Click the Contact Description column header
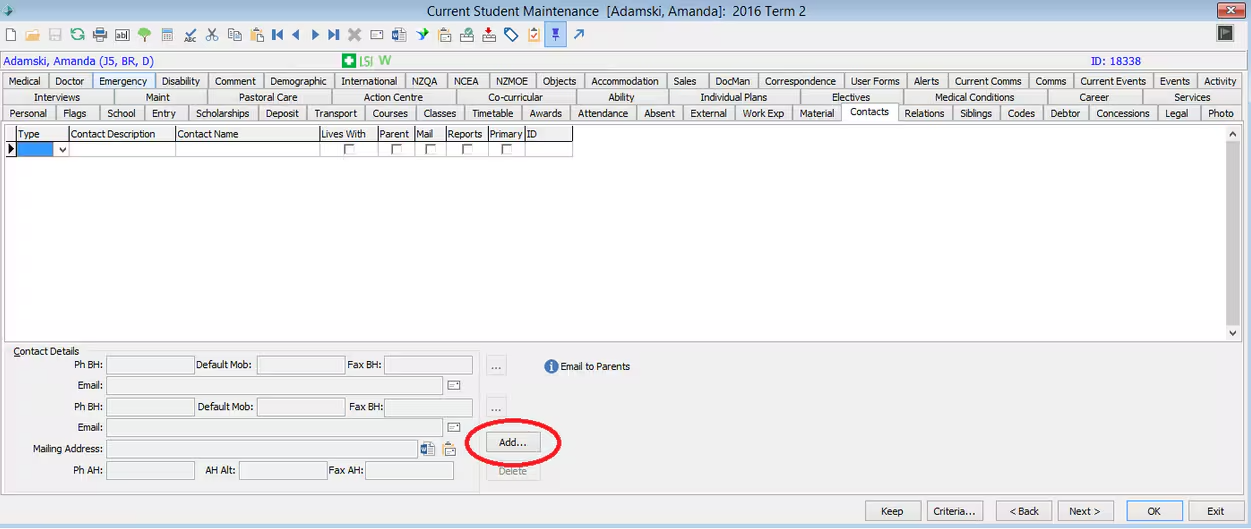Viewport: 1251px width, 529px height. coord(122,134)
